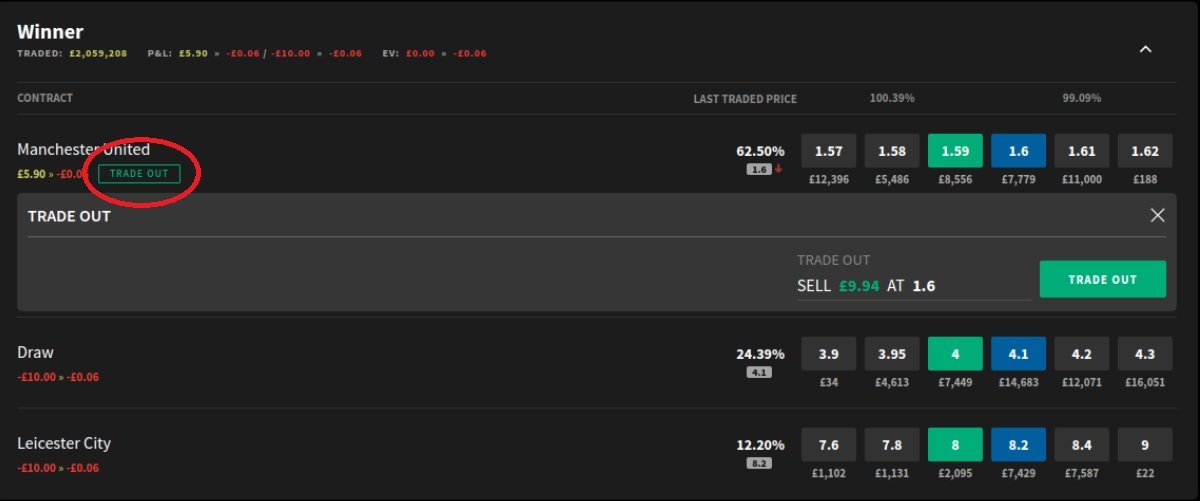The image size is (1200, 501).
Task: Click Leicester City last traded 8.2 badge
Action: [758, 463]
